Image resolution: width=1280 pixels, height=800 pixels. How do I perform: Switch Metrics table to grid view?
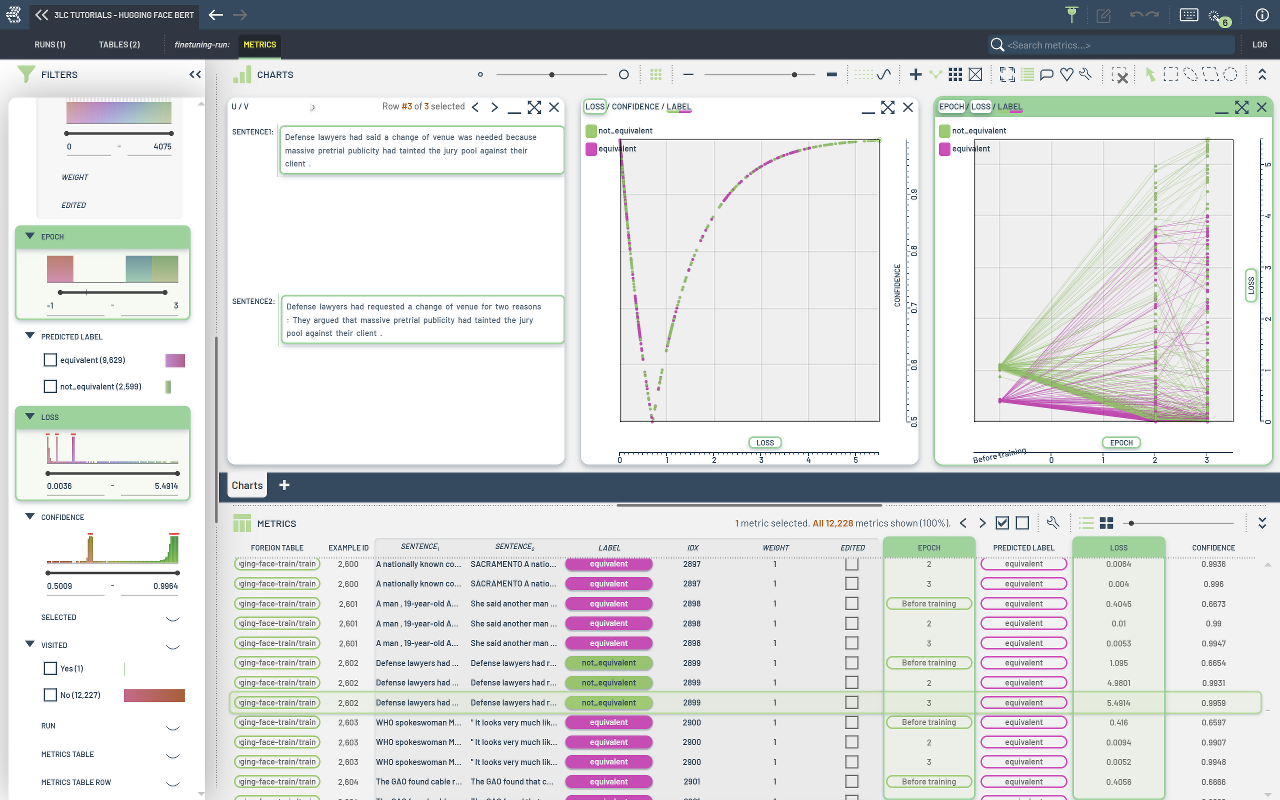[1106, 523]
